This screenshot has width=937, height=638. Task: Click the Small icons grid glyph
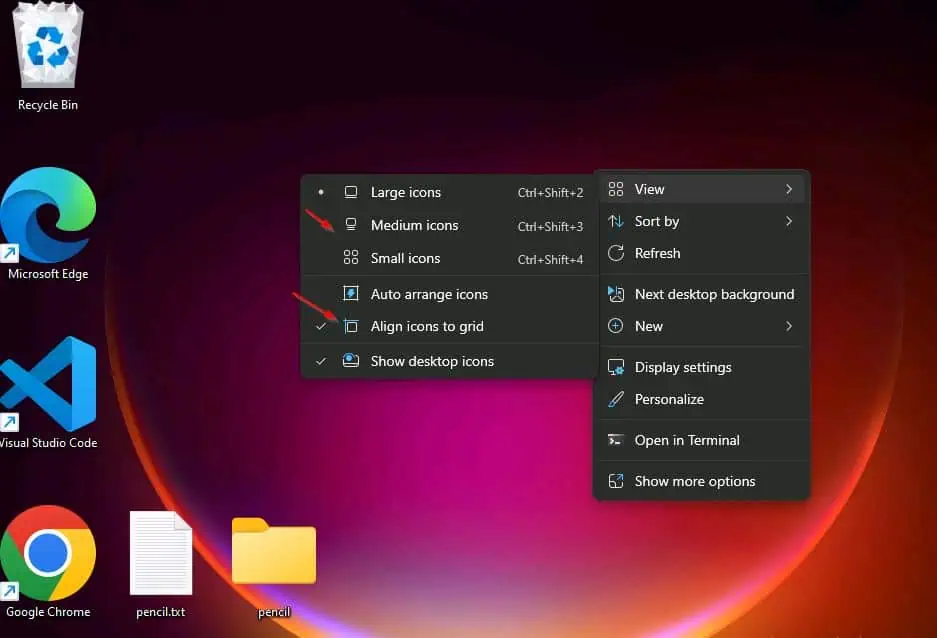click(351, 257)
